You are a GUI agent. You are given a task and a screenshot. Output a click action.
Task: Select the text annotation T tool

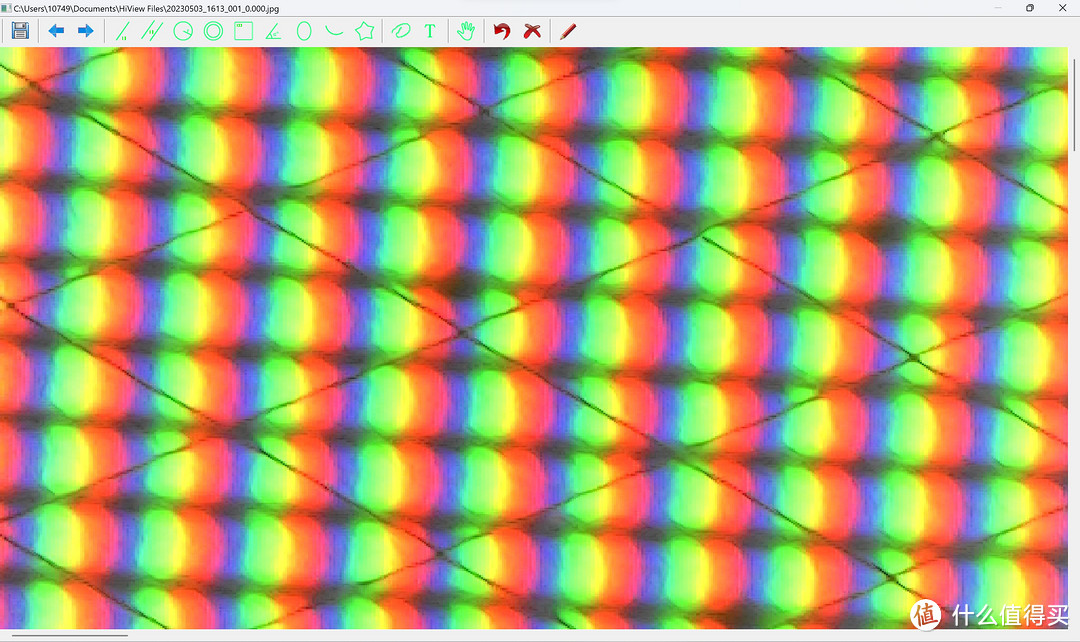click(x=430, y=31)
